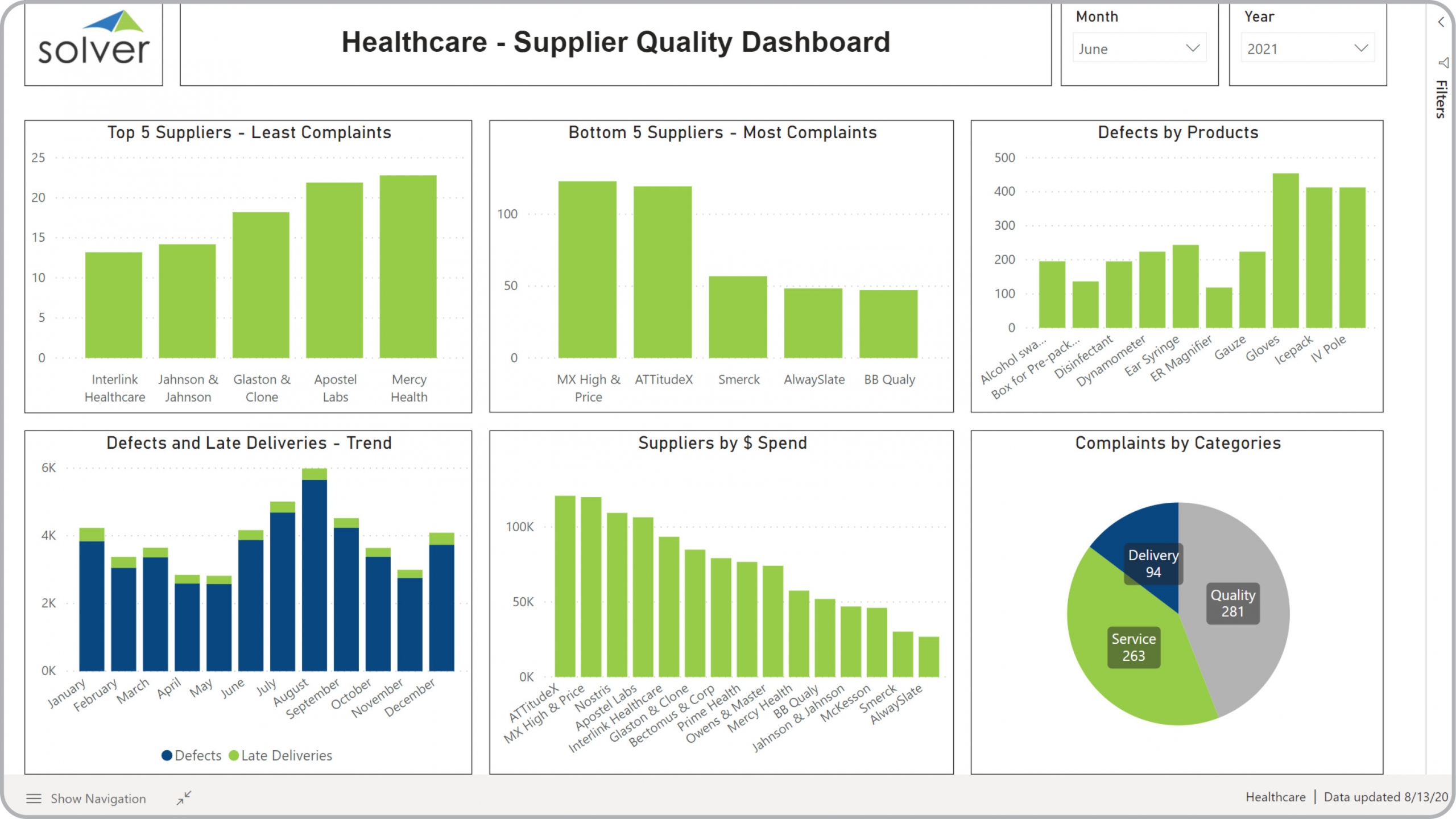Open the Year dropdown arrow

1361,48
